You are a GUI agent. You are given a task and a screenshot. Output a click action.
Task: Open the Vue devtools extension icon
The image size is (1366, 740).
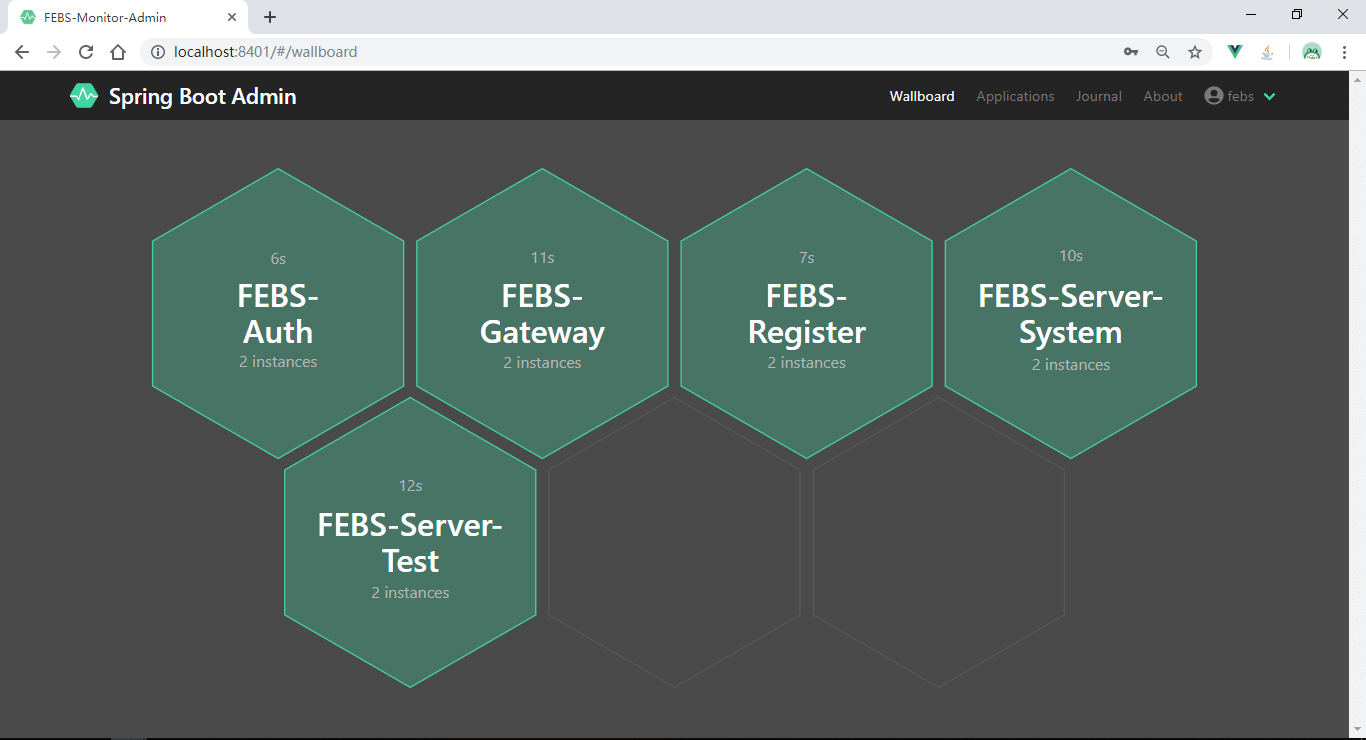click(1235, 52)
